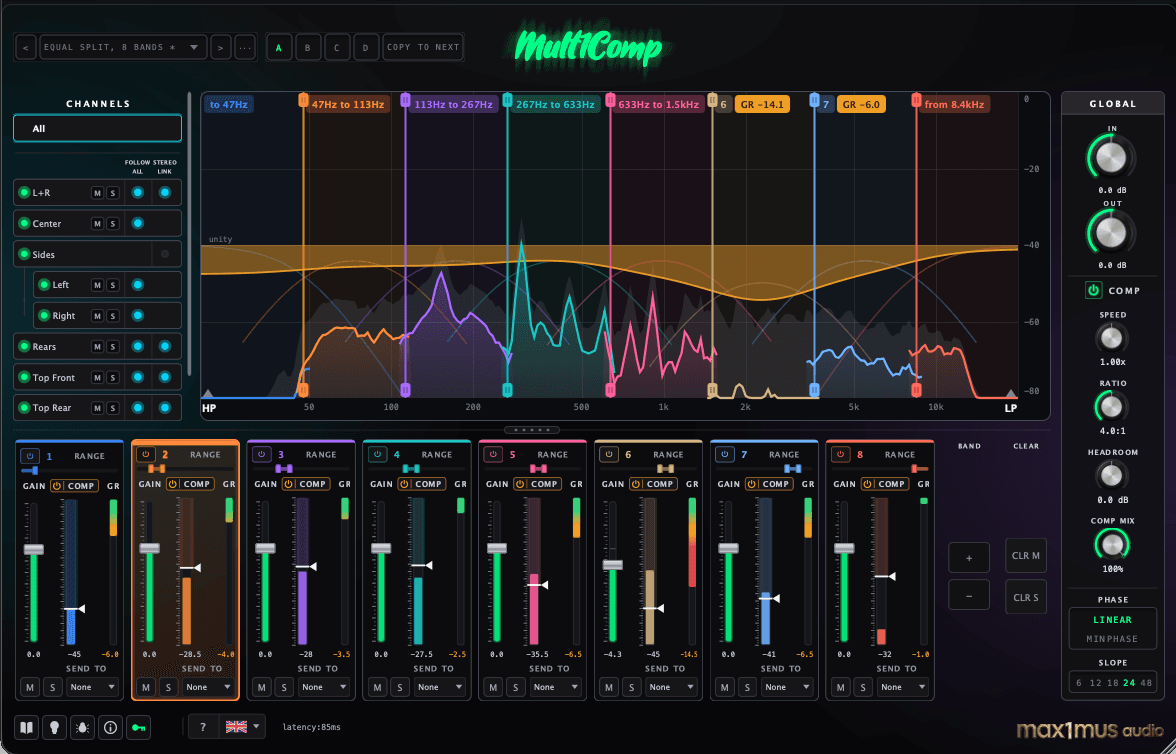The height and width of the screenshot is (754, 1176).
Task: Click CLR S to clear solos
Action: click(x=1025, y=597)
